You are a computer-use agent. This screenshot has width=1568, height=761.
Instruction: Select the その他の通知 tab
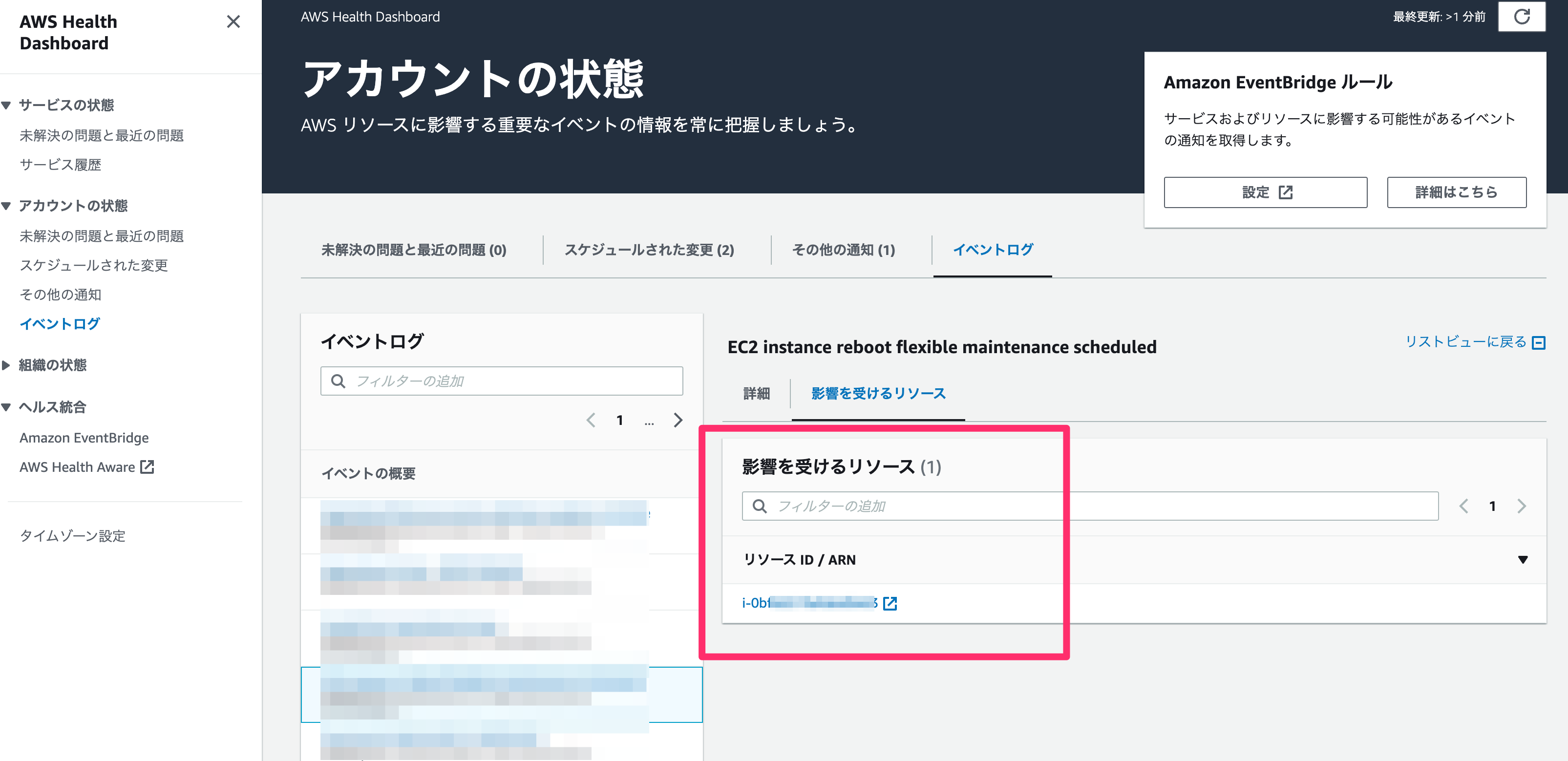(843, 250)
